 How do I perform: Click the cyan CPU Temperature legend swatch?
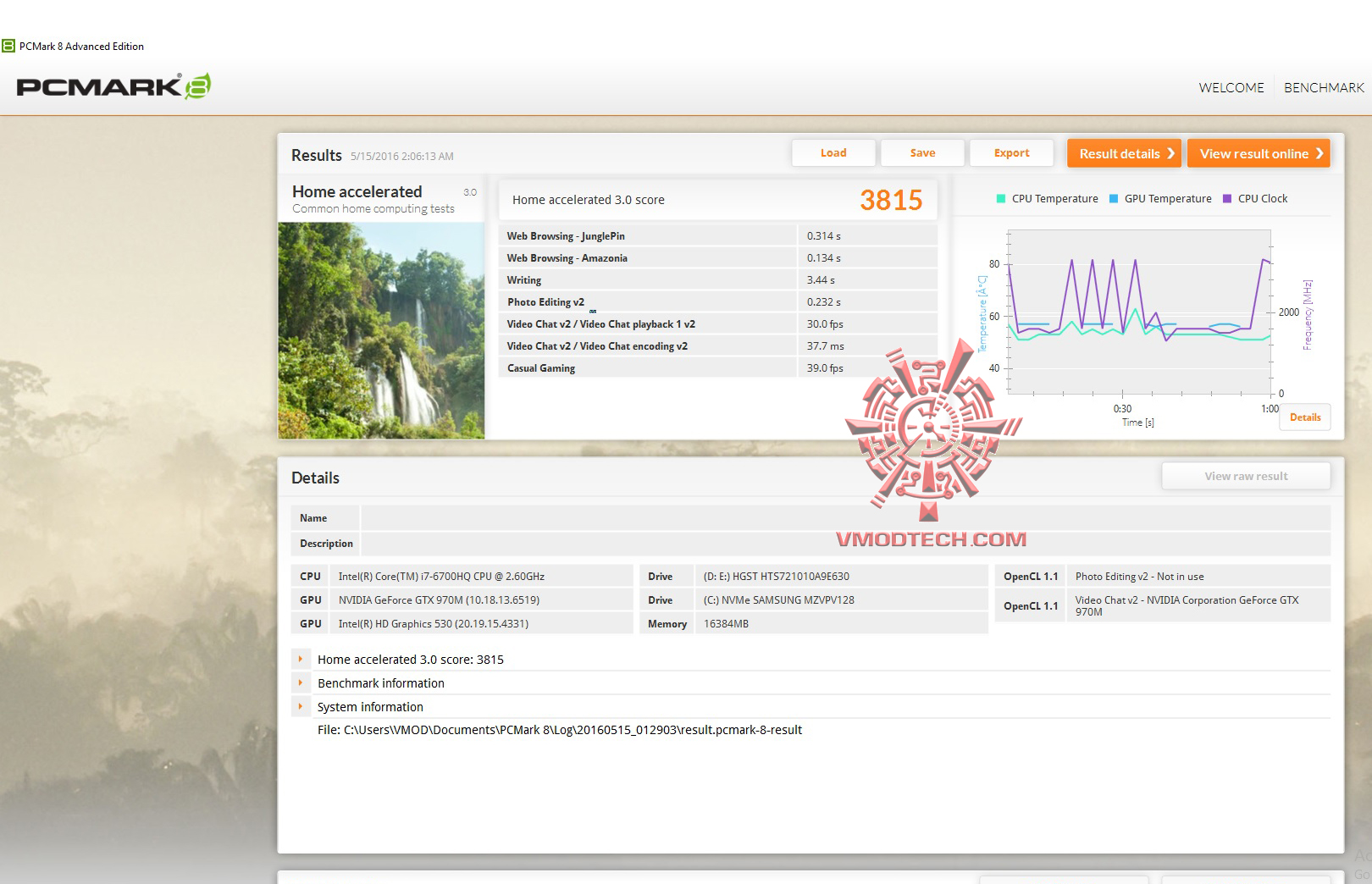tap(1001, 199)
